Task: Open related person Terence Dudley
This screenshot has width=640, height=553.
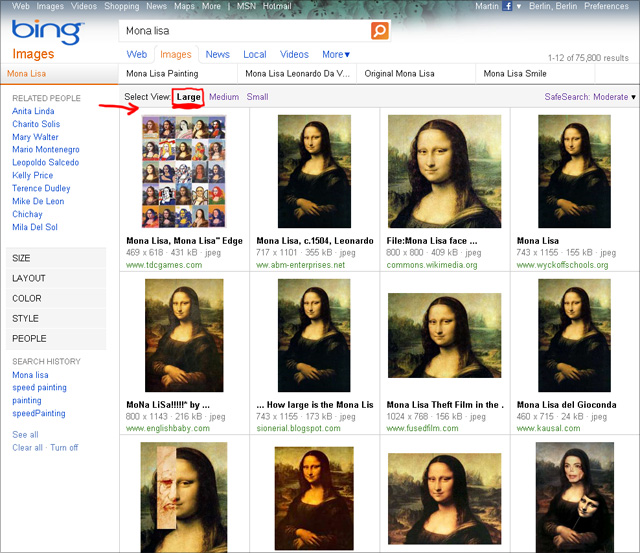Action: click(41, 188)
